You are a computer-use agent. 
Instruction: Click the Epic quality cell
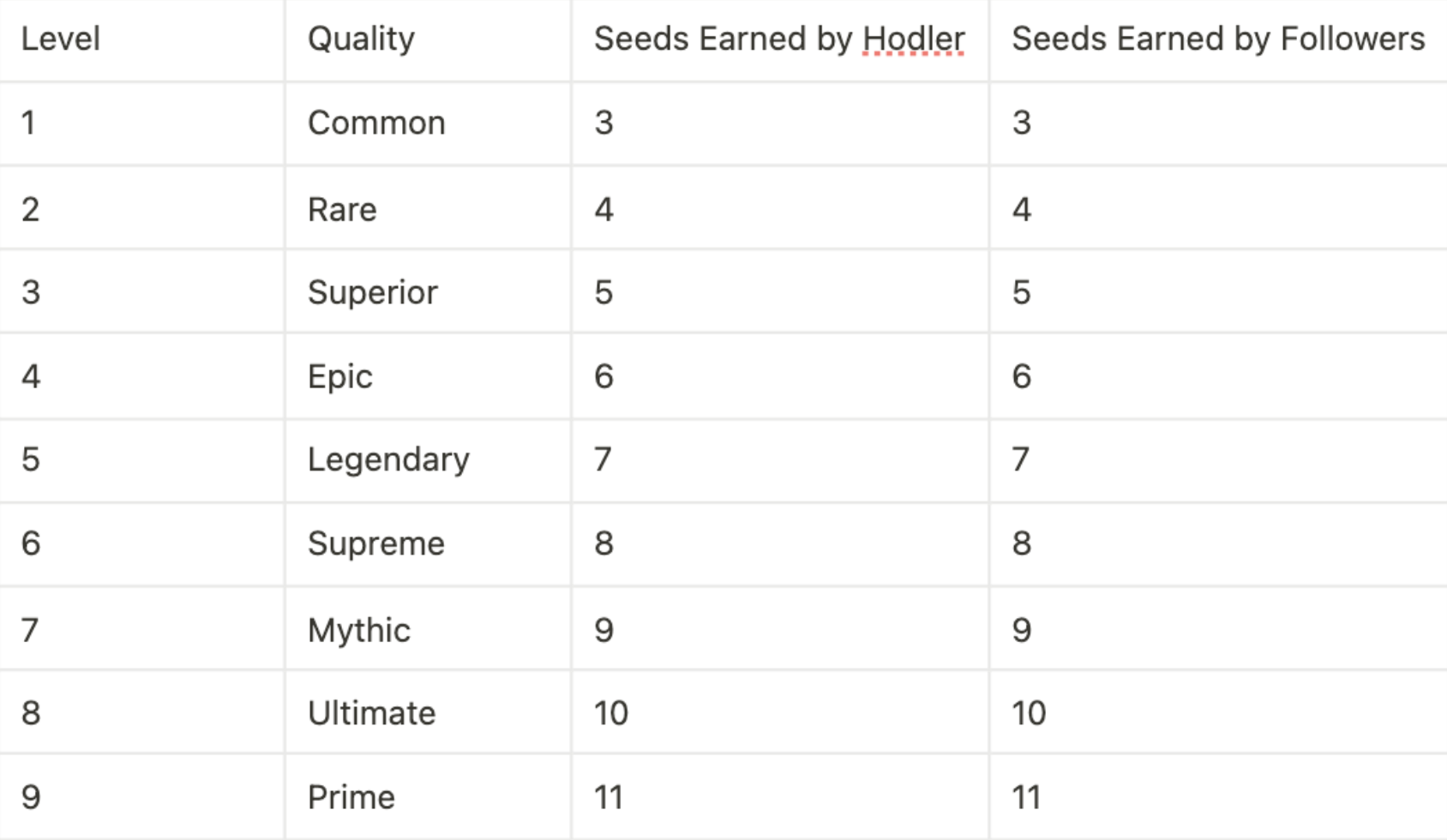tap(339, 377)
